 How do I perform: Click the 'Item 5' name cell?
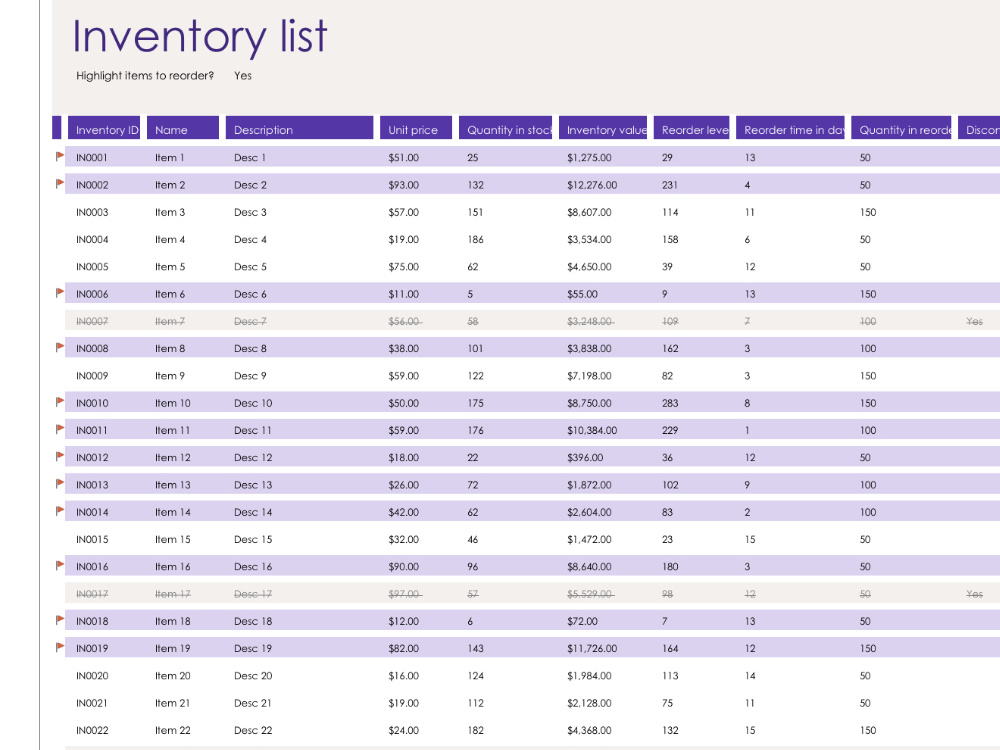[x=170, y=267]
